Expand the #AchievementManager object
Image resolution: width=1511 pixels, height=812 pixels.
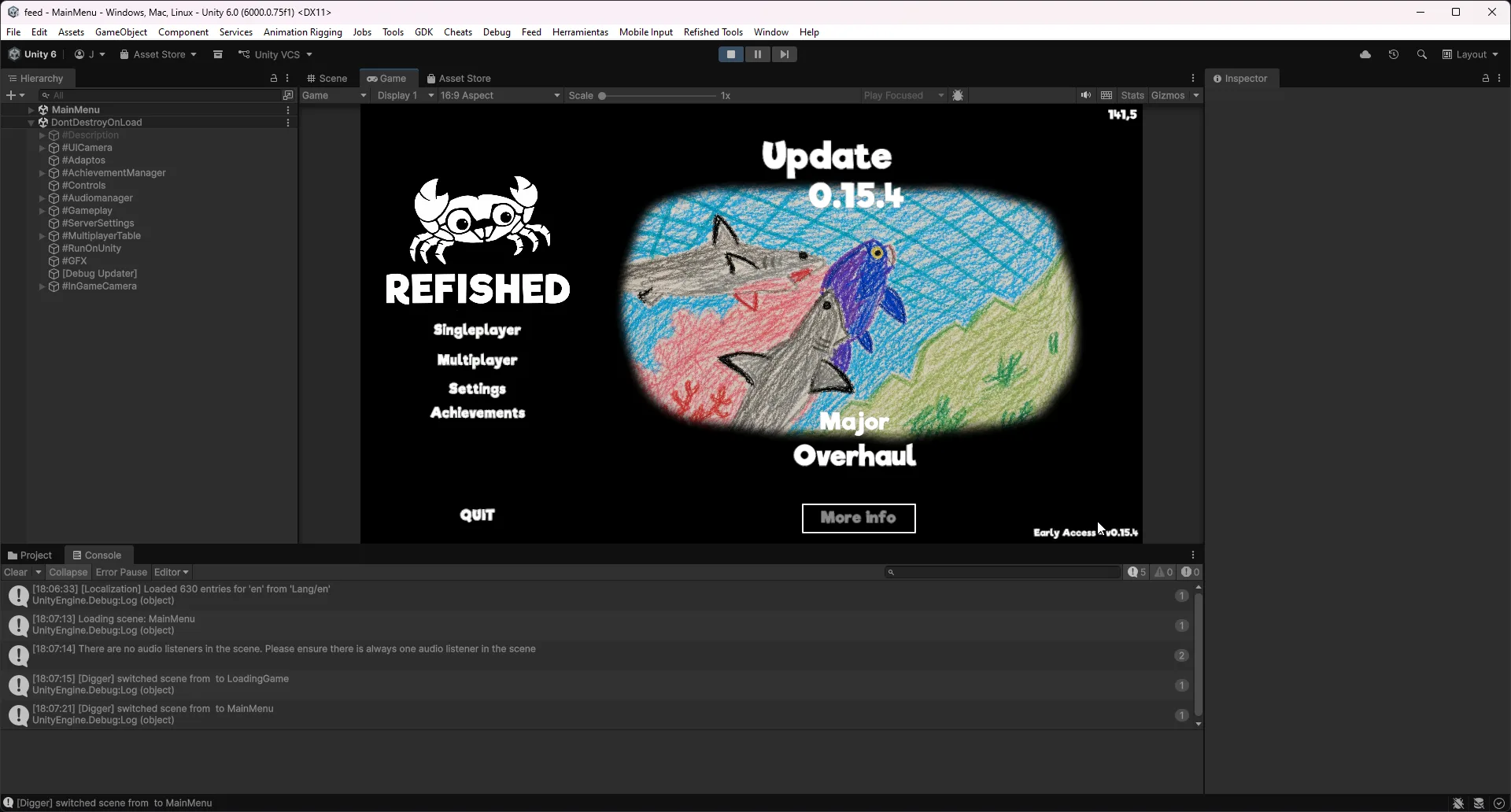pos(42,173)
